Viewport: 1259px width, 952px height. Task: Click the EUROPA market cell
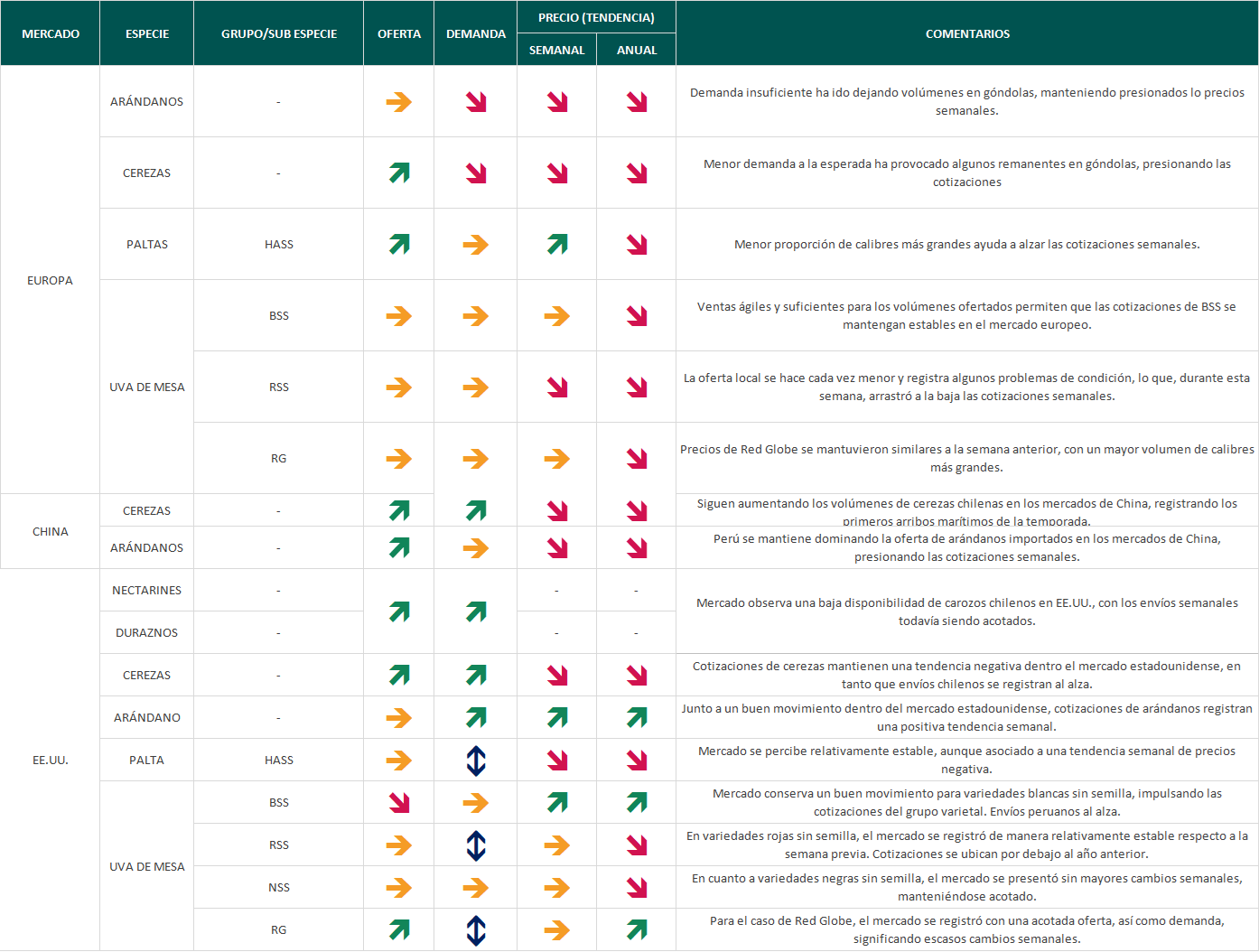pyautogui.click(x=51, y=280)
